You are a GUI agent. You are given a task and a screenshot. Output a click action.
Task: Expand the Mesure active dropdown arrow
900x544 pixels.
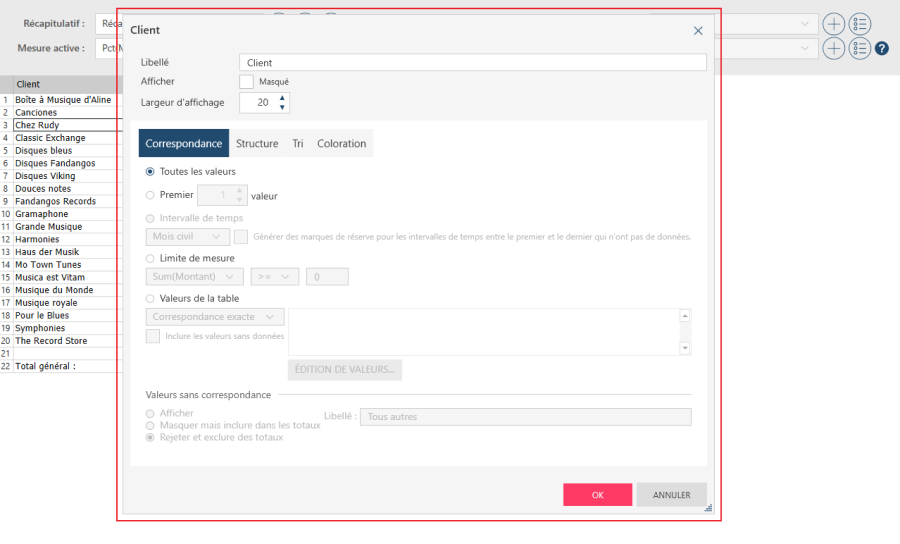click(805, 48)
